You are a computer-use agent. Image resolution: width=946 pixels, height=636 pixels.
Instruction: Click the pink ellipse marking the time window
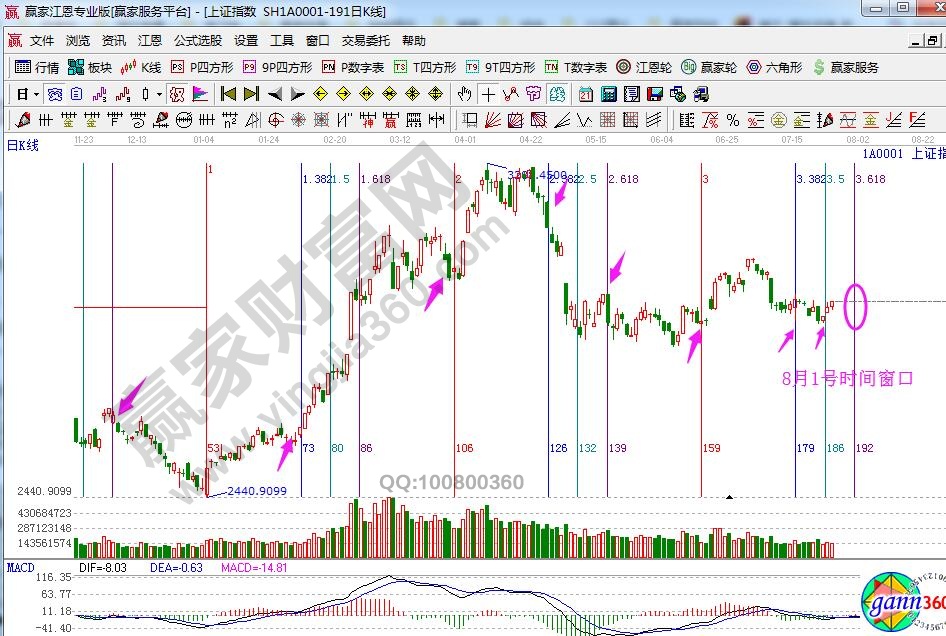(855, 306)
